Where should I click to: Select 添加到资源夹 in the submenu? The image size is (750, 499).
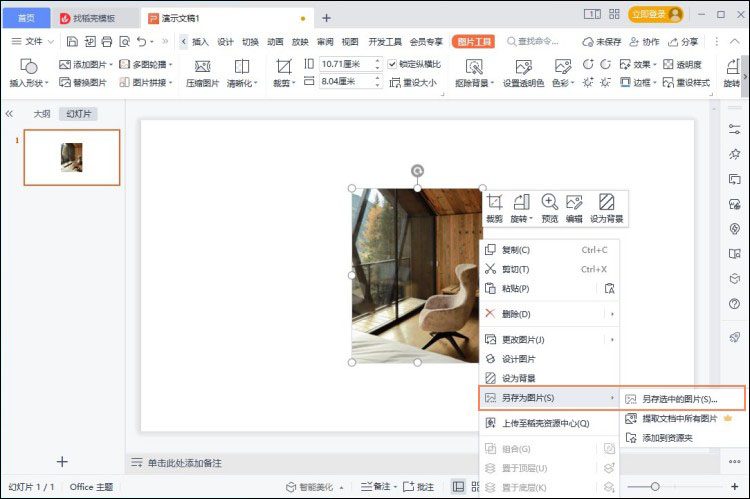point(683,438)
